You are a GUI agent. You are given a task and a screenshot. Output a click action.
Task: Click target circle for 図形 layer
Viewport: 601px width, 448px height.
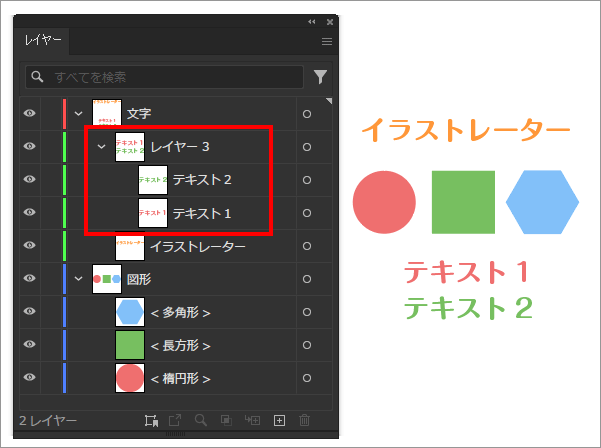click(307, 279)
